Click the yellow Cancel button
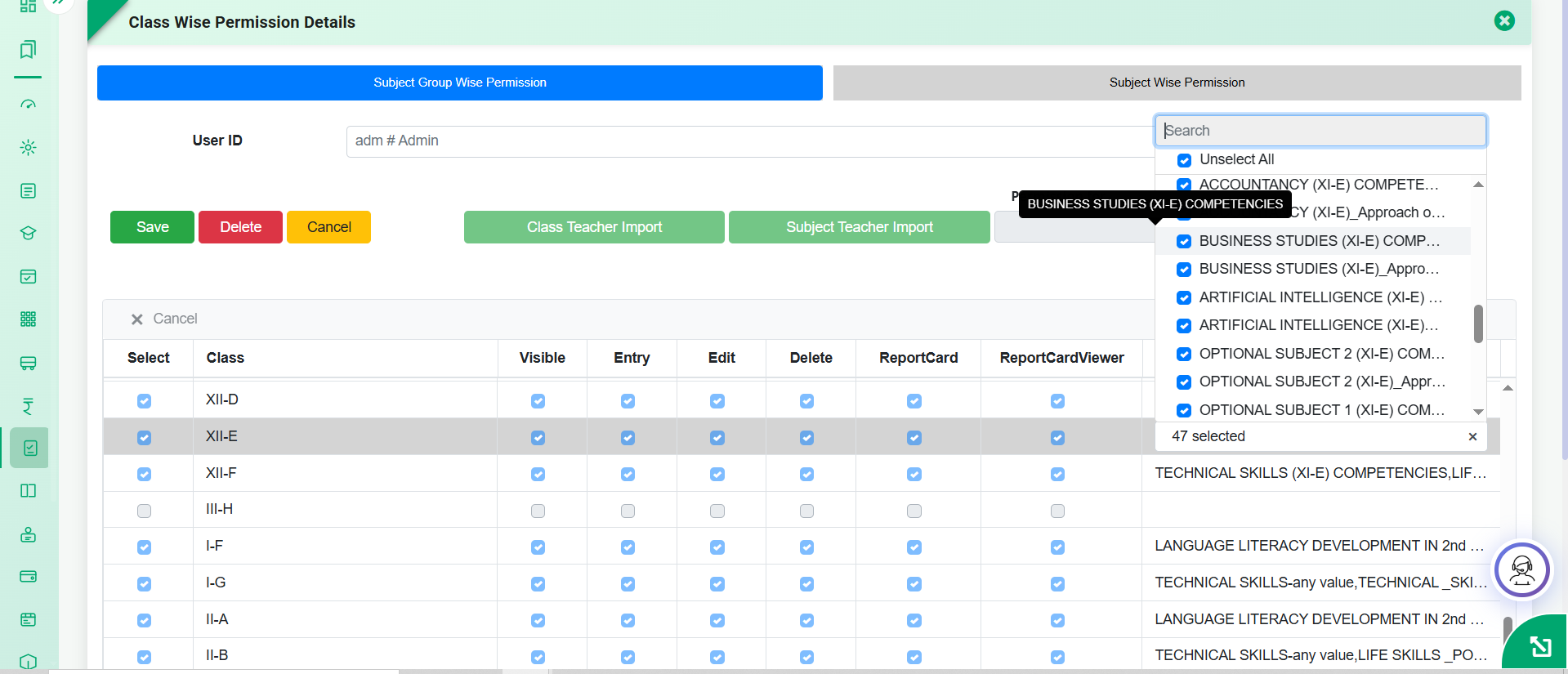 tap(329, 227)
